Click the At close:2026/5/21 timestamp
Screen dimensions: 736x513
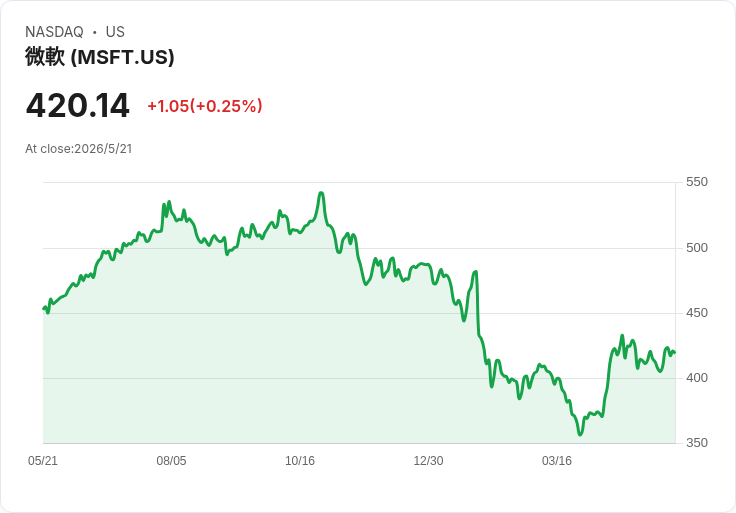79,149
